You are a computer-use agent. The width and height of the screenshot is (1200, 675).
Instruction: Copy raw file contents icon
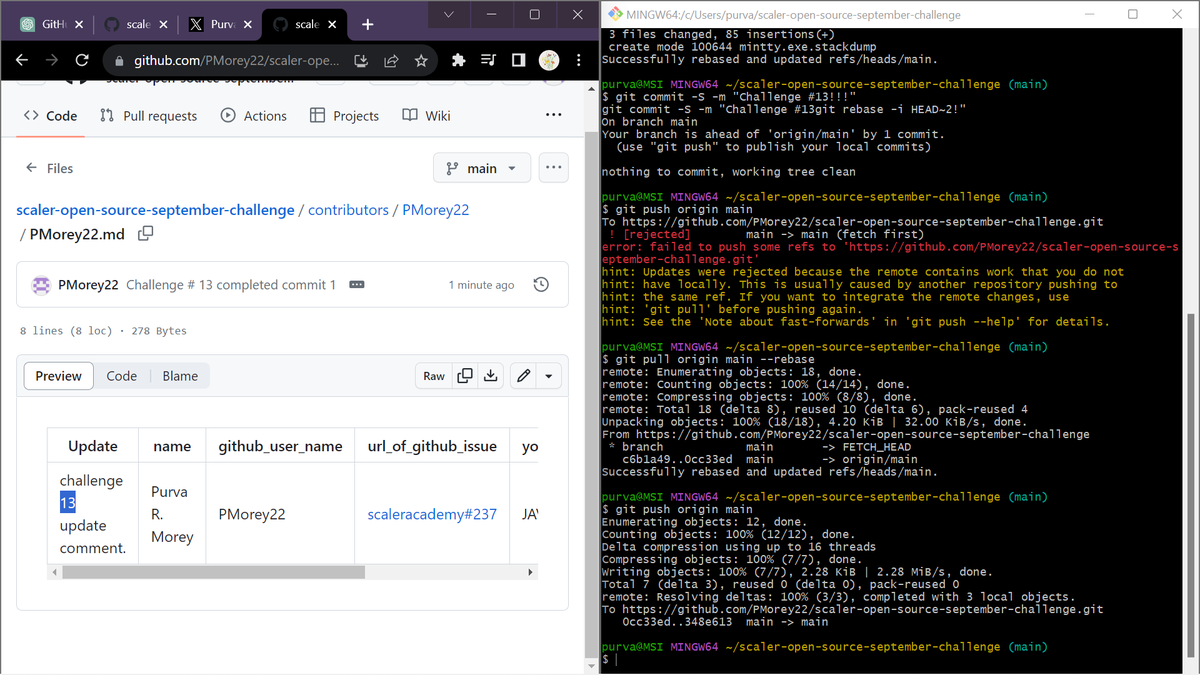point(465,376)
